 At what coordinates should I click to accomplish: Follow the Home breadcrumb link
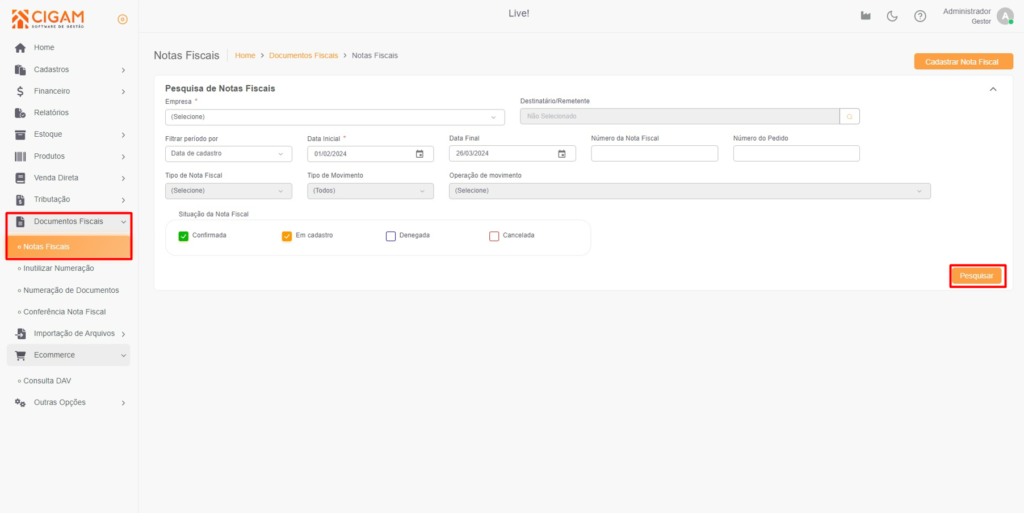coord(245,55)
